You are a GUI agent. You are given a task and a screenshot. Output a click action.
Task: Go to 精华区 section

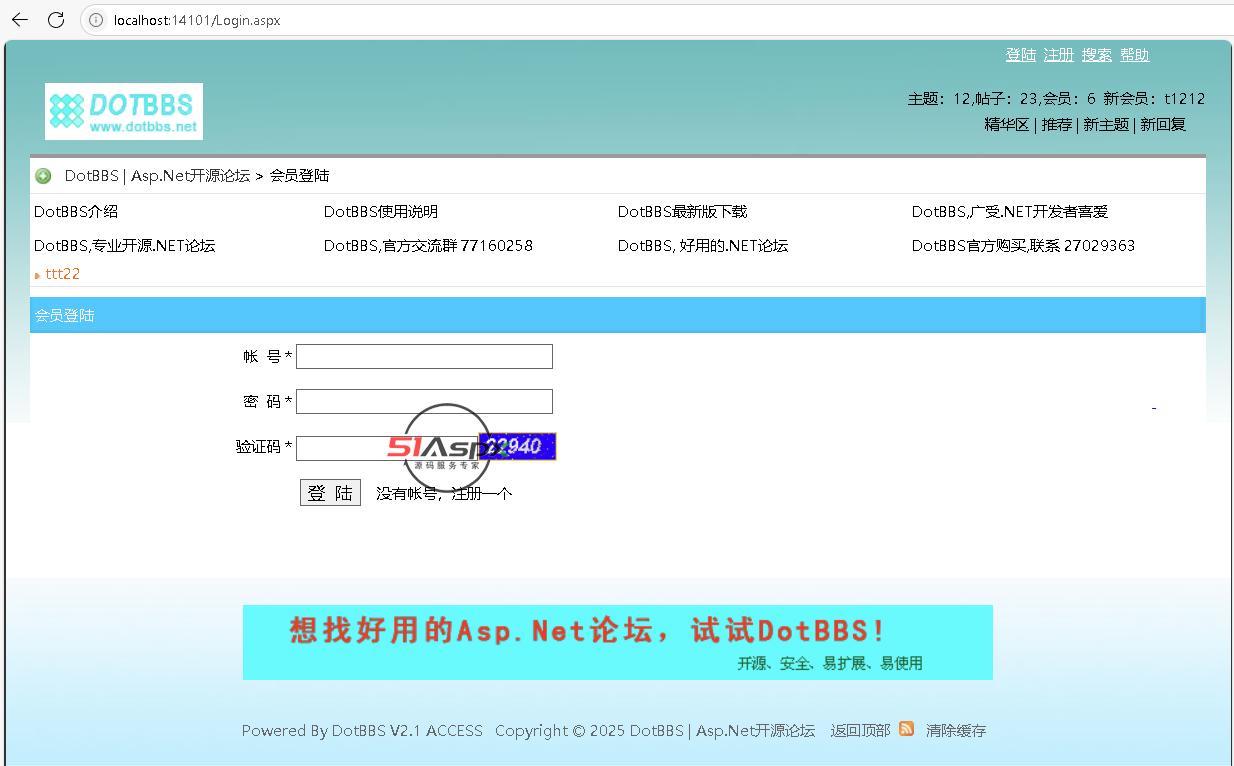click(x=1007, y=125)
